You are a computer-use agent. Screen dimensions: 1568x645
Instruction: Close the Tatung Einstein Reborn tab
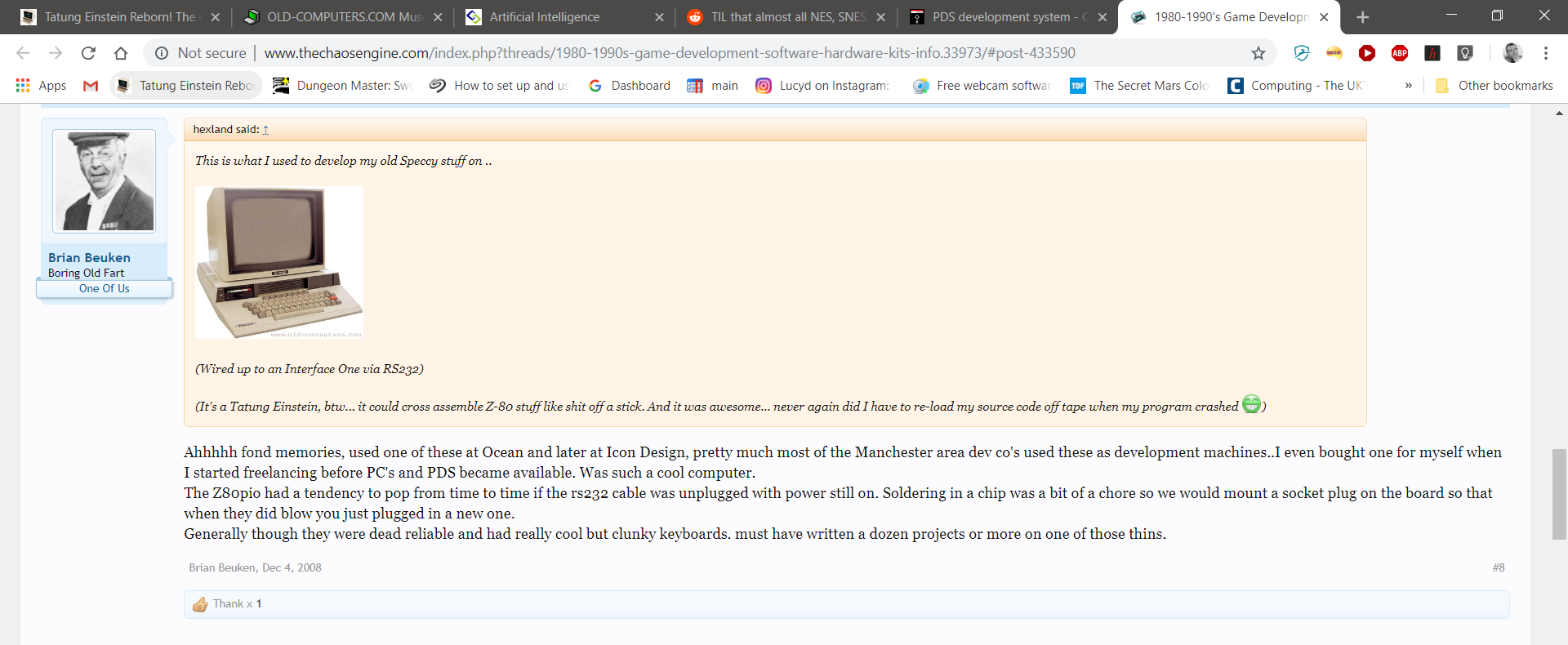click(216, 17)
